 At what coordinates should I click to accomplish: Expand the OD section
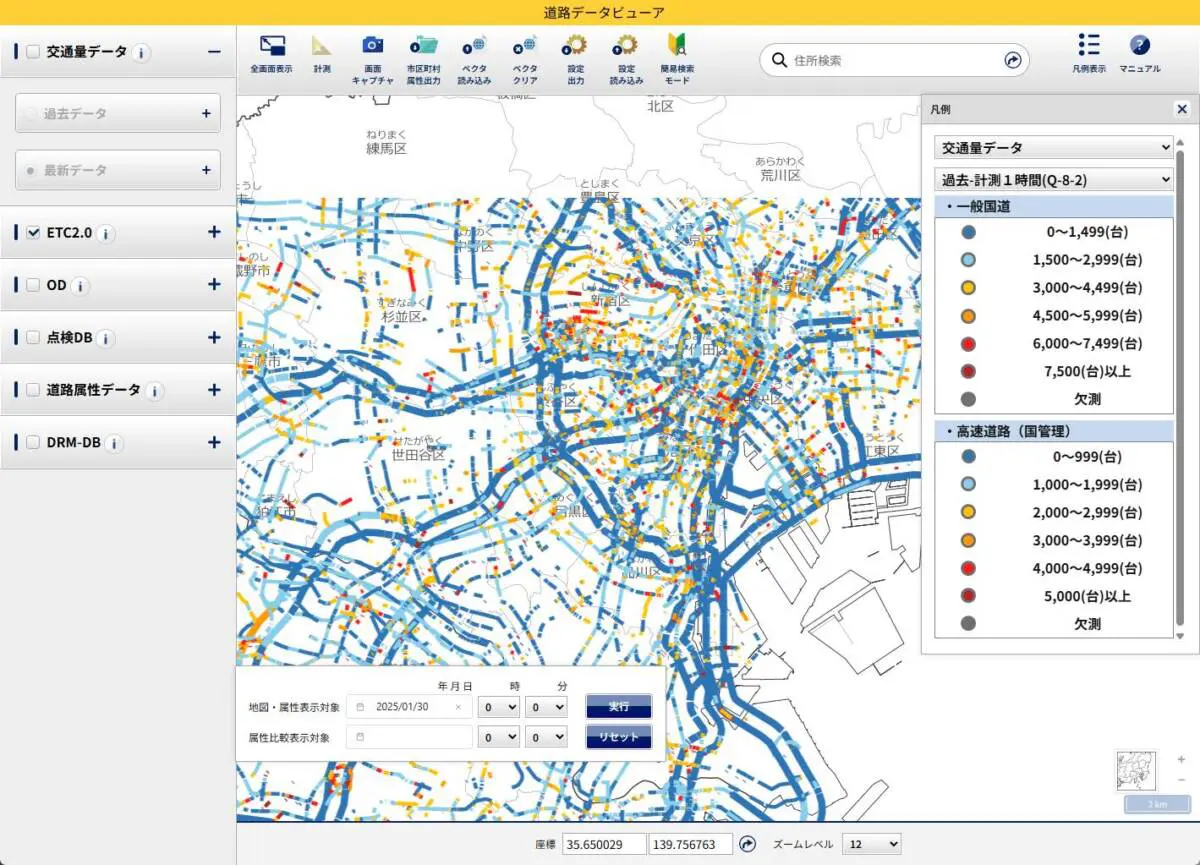point(214,285)
